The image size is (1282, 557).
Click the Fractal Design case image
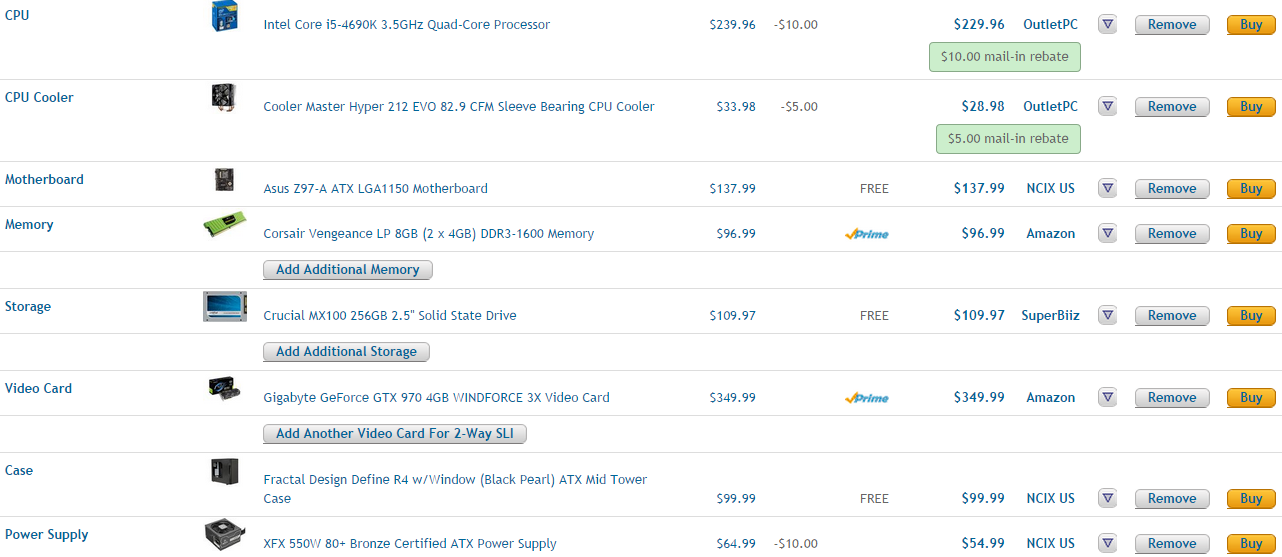tap(224, 471)
